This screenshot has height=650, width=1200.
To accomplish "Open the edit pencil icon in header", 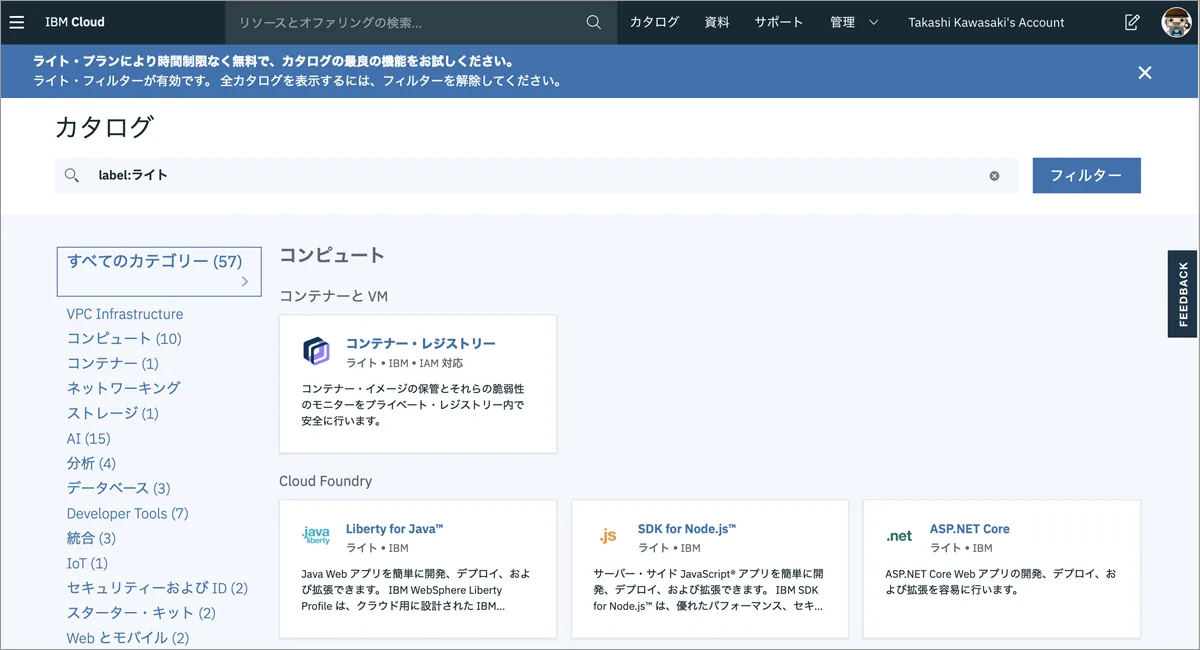I will (1132, 22).
